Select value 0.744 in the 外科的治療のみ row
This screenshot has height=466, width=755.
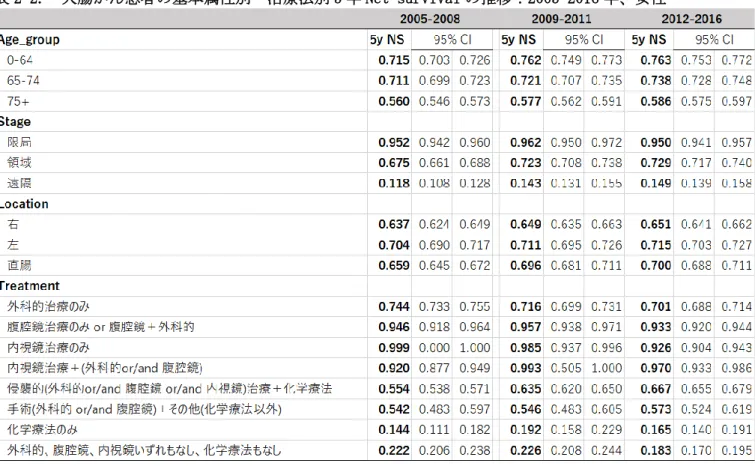pos(393,306)
